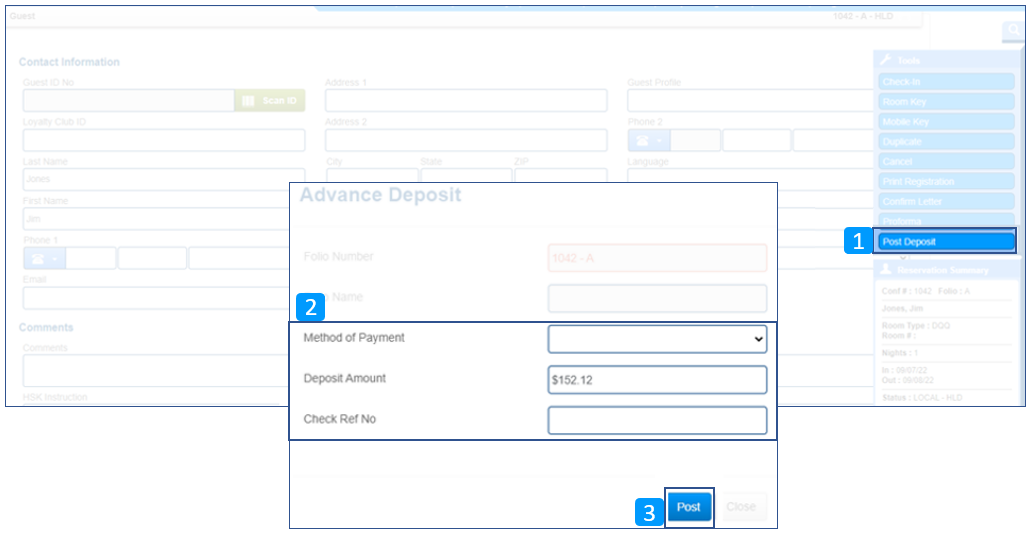Screen dimensions: 1031x534
Task: Select Post Deposit in the Tools panel
Action: (x=946, y=241)
